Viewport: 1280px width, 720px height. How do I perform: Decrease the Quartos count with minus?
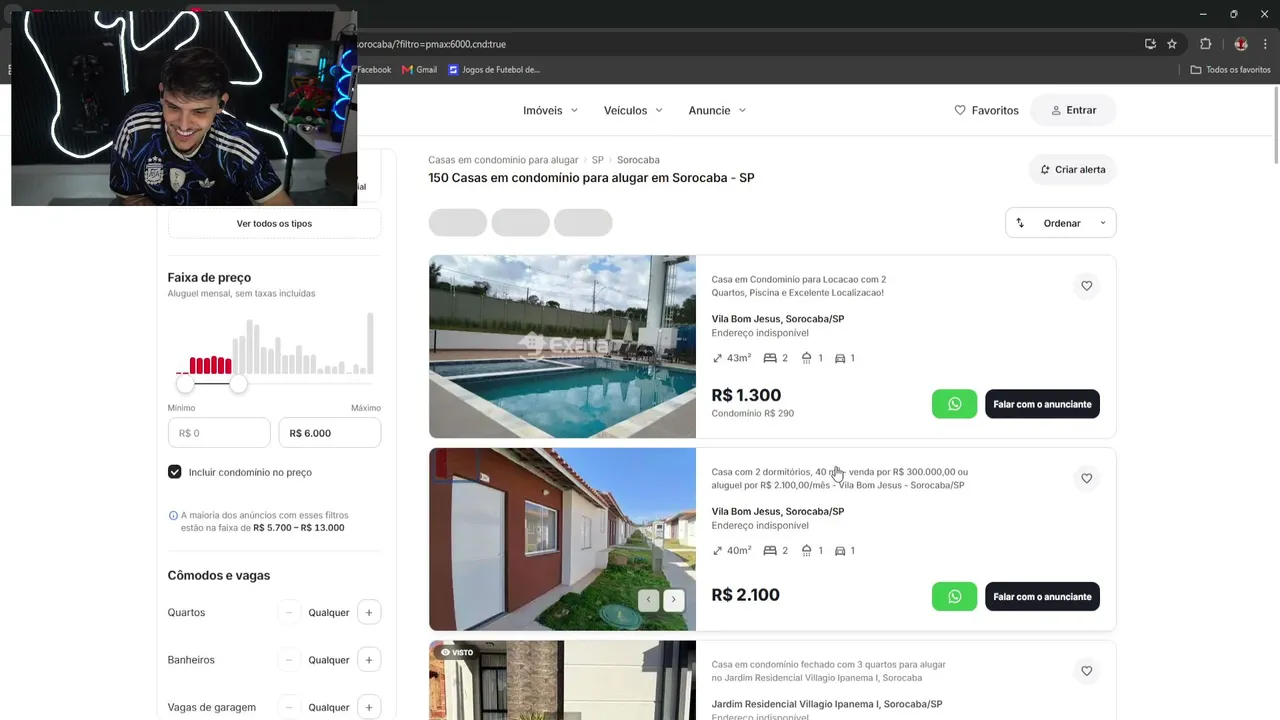[x=289, y=613]
